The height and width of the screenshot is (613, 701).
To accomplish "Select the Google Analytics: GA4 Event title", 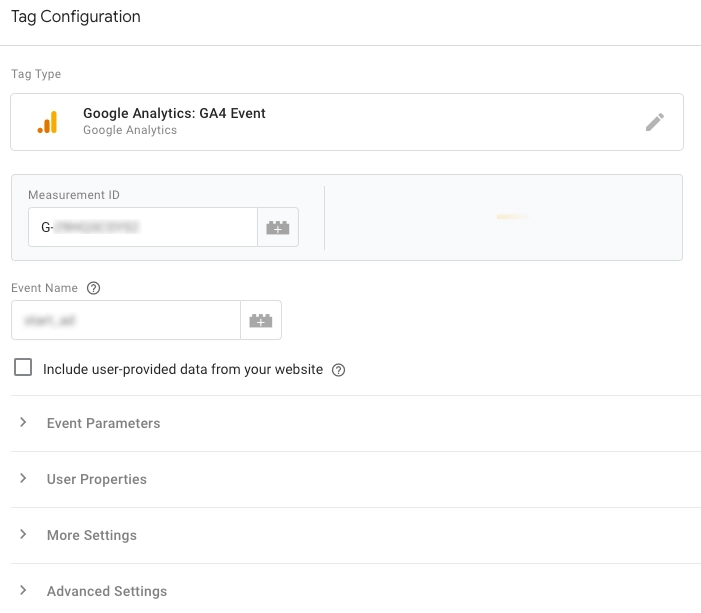I will 174,113.
